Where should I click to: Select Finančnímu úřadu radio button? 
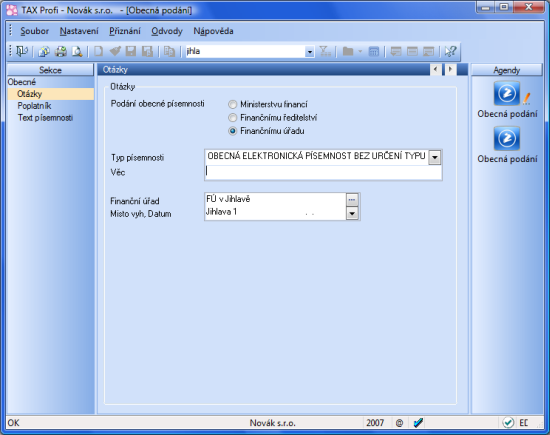(233, 131)
